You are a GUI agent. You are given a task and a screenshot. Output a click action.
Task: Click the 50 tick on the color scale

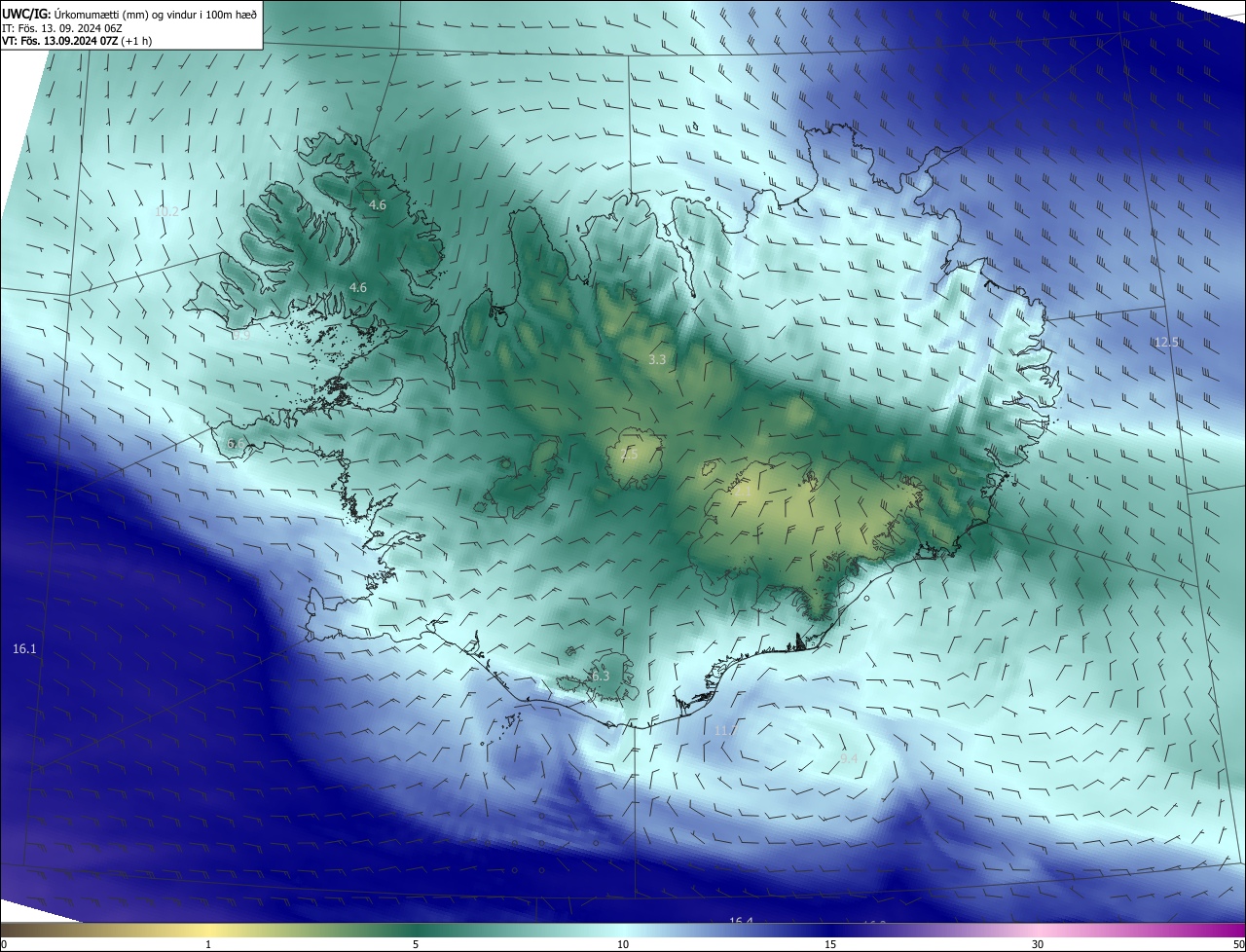tap(1238, 944)
